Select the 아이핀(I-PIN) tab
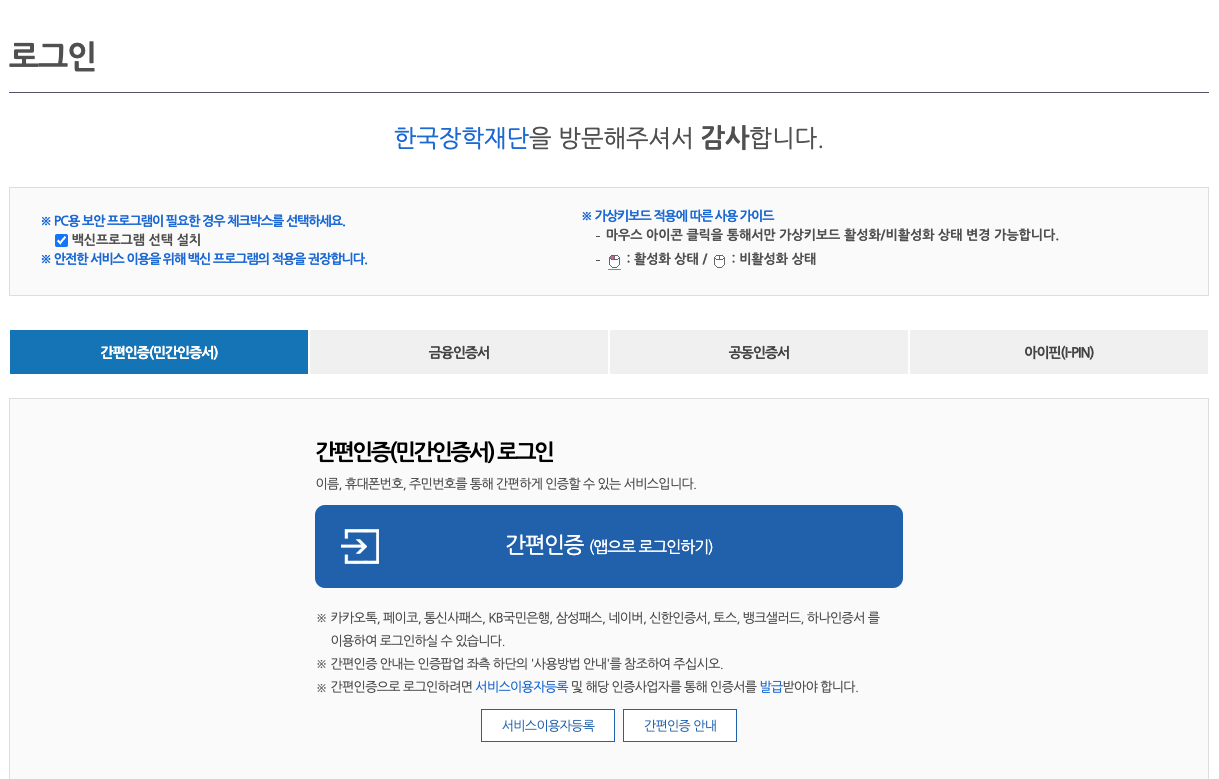Image resolution: width=1219 pixels, height=779 pixels. (x=1058, y=352)
